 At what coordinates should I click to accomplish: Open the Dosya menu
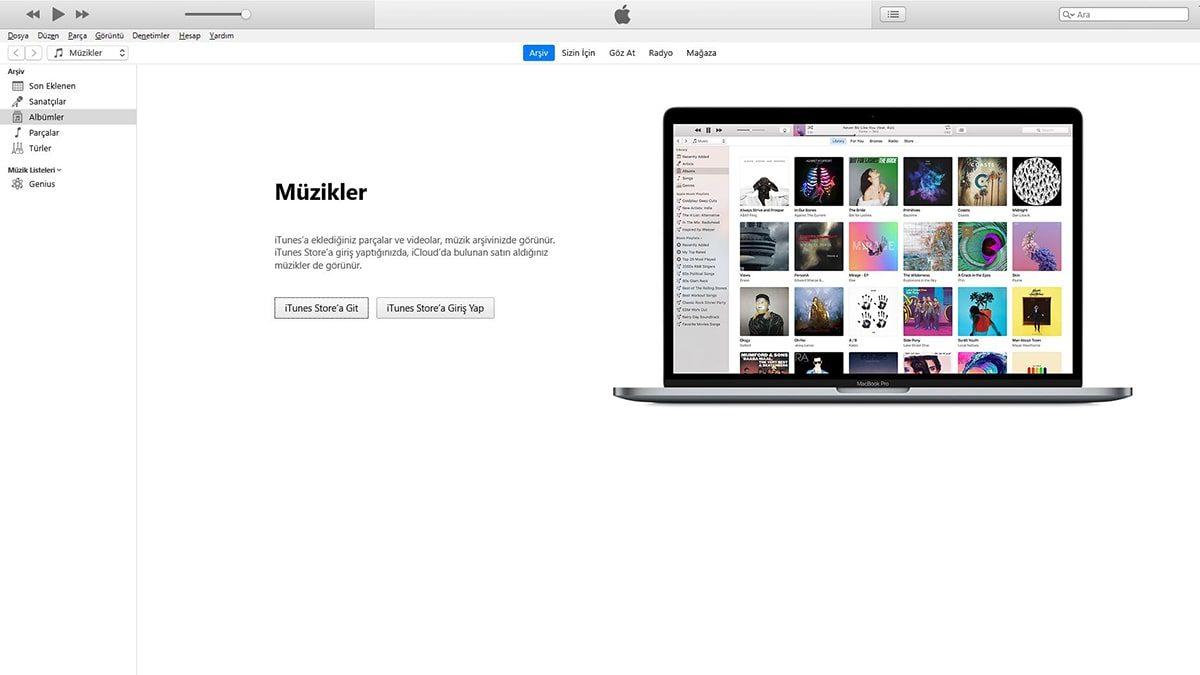tap(18, 36)
